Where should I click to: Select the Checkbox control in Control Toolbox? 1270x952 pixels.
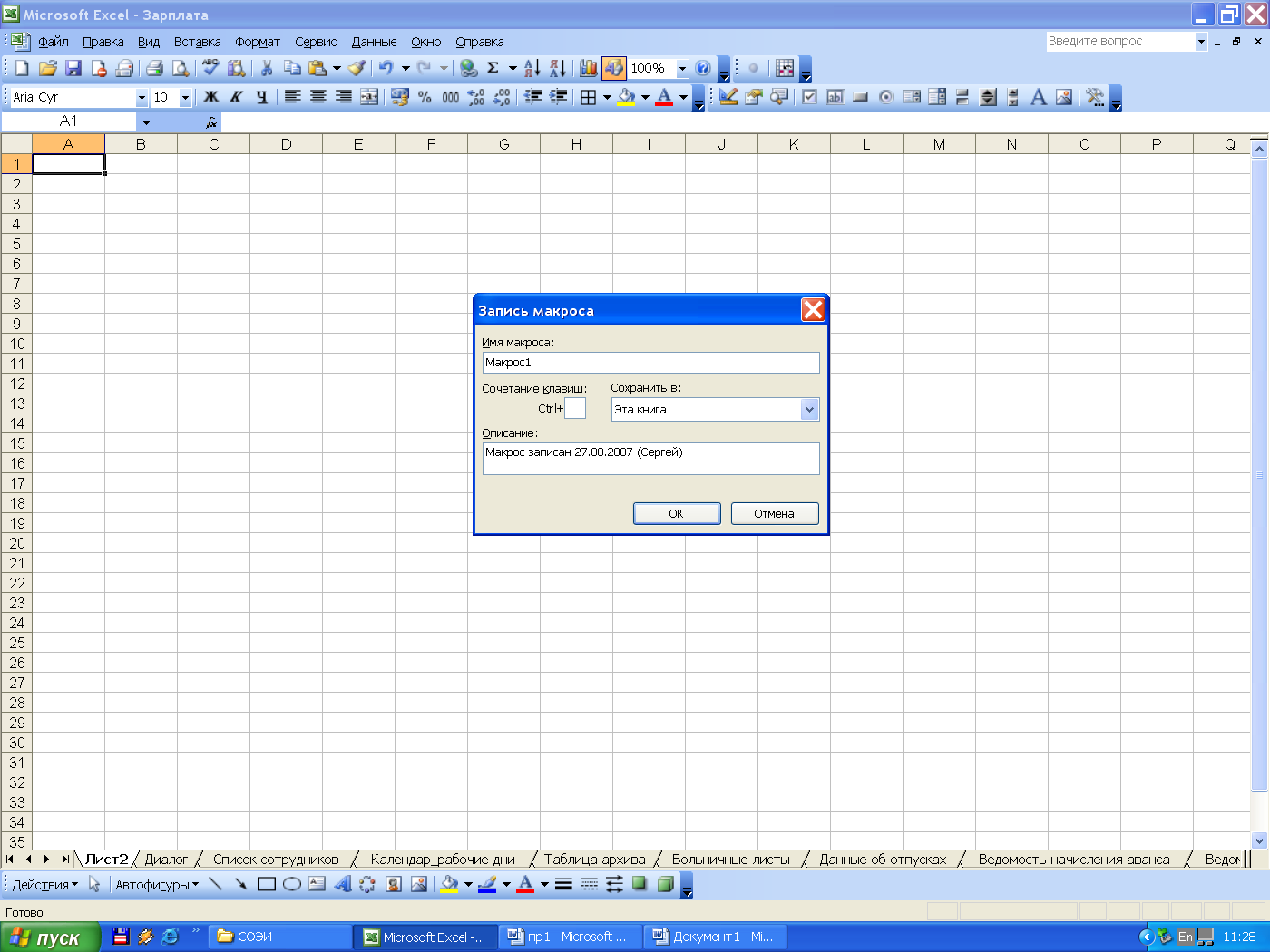click(810, 97)
